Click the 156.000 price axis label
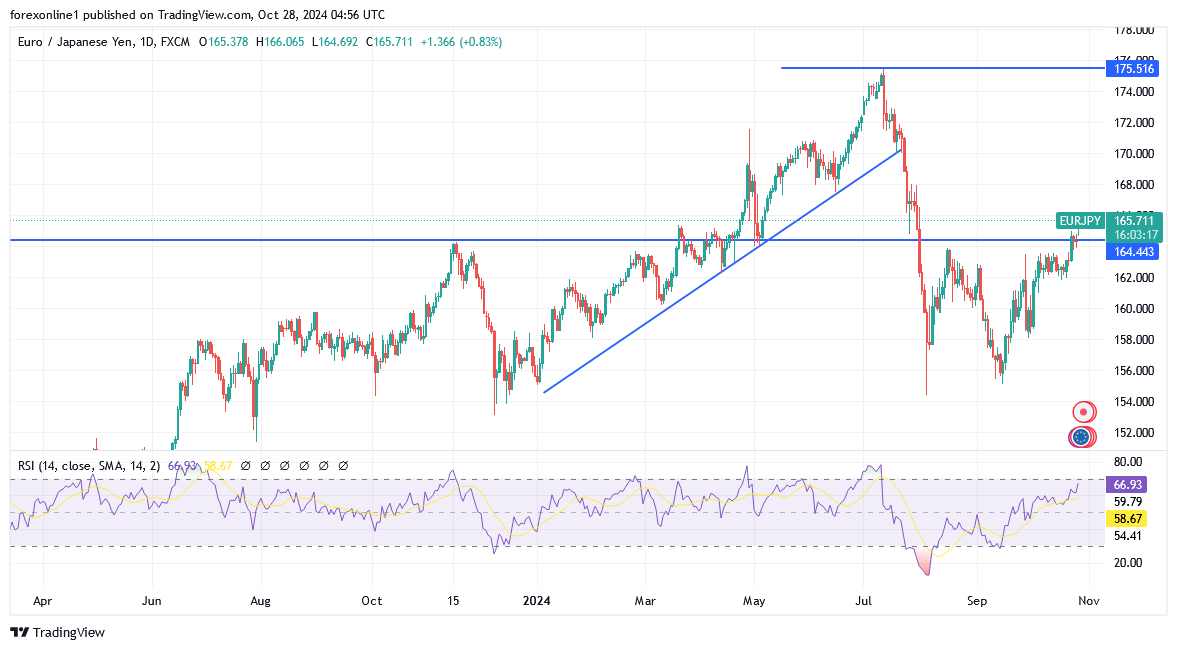This screenshot has height=650, width=1177. 1133,371
